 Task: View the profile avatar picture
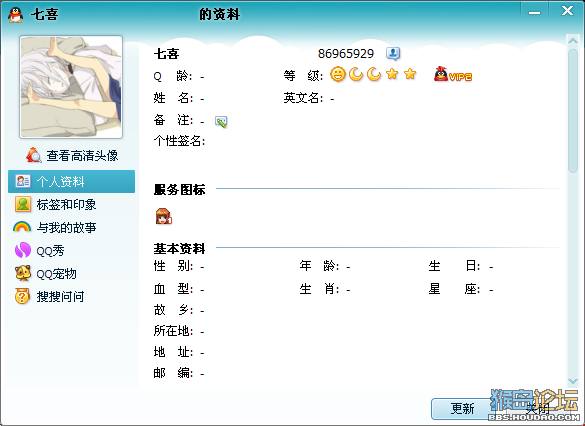click(71, 87)
